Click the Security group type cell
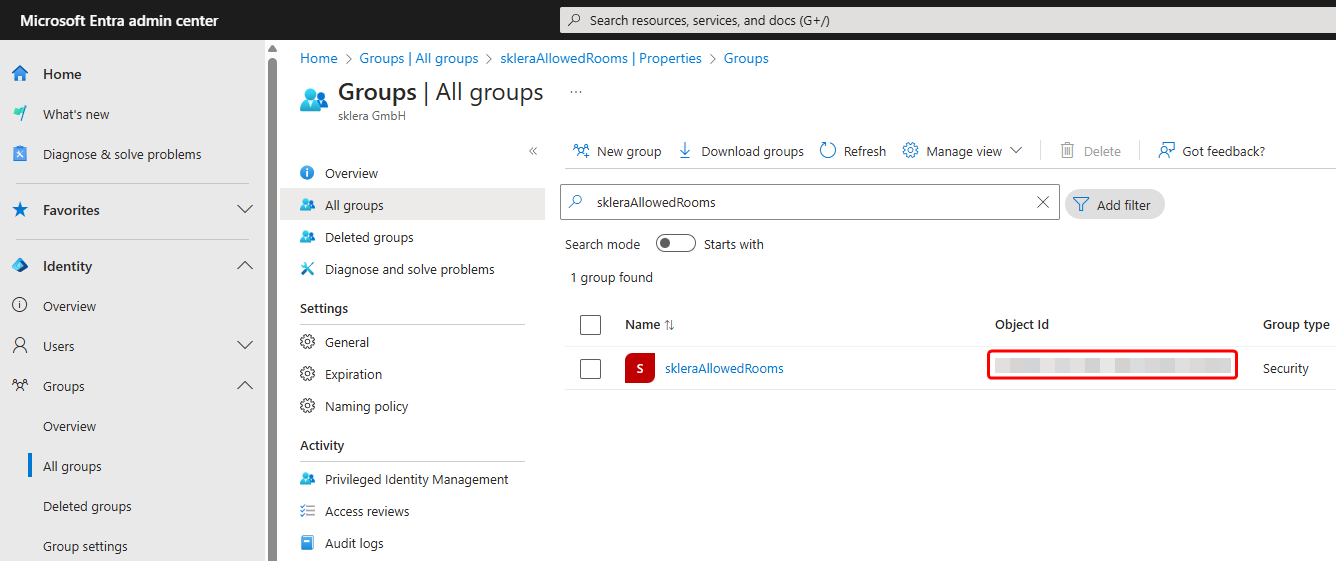The image size is (1336, 561). 1286,368
